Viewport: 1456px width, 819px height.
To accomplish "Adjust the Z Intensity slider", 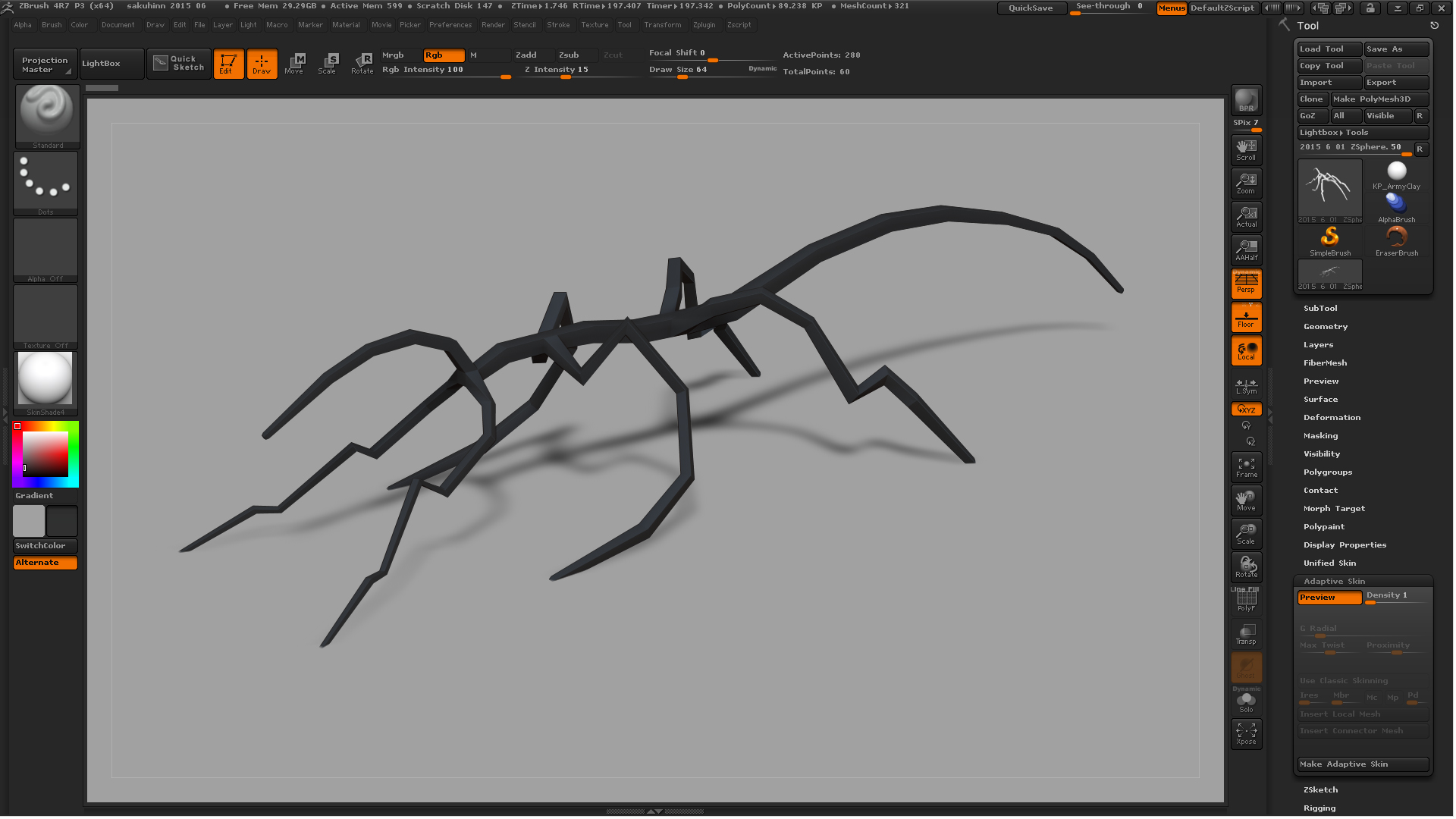I will (581, 71).
